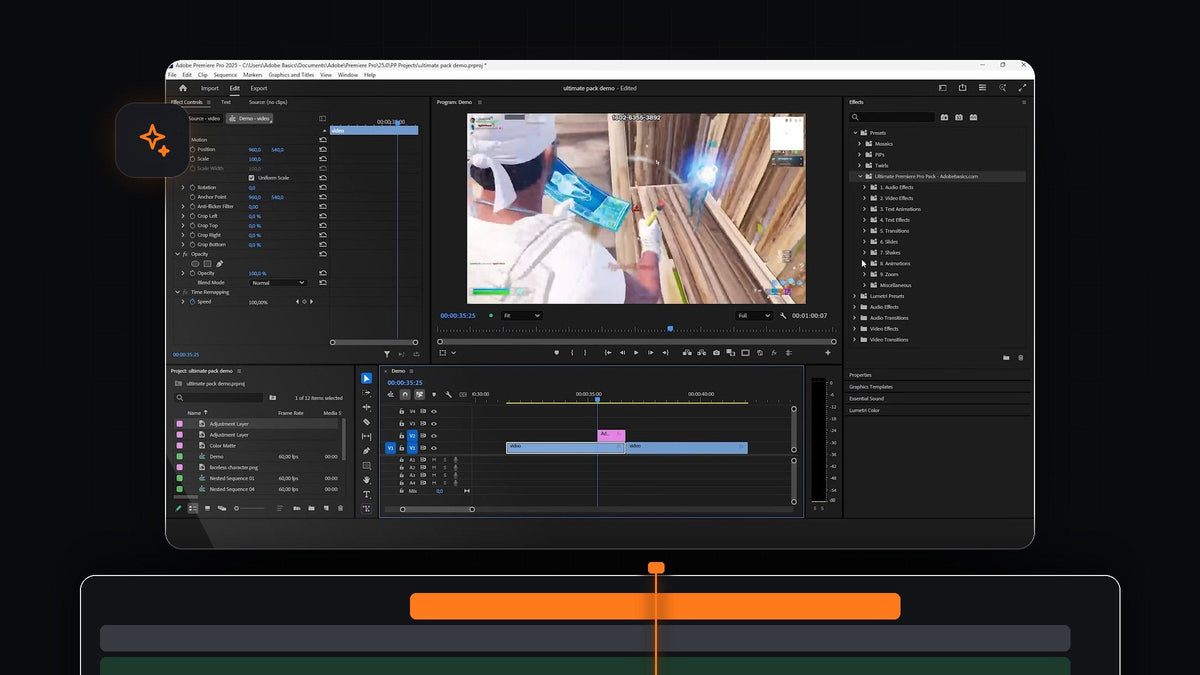Open the Fit zoom level dropdown
Screen dimensions: 1200x675
click(x=522, y=315)
